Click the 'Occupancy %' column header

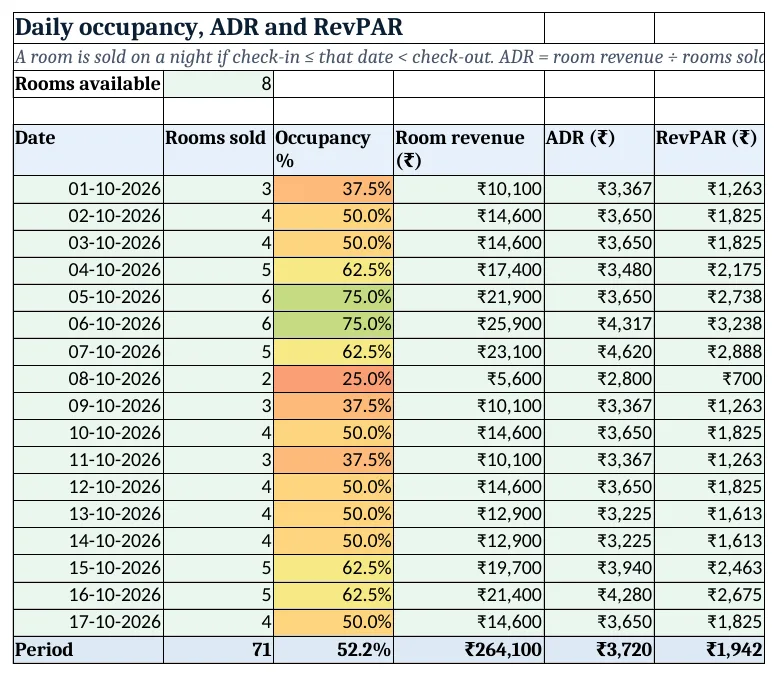pos(333,150)
